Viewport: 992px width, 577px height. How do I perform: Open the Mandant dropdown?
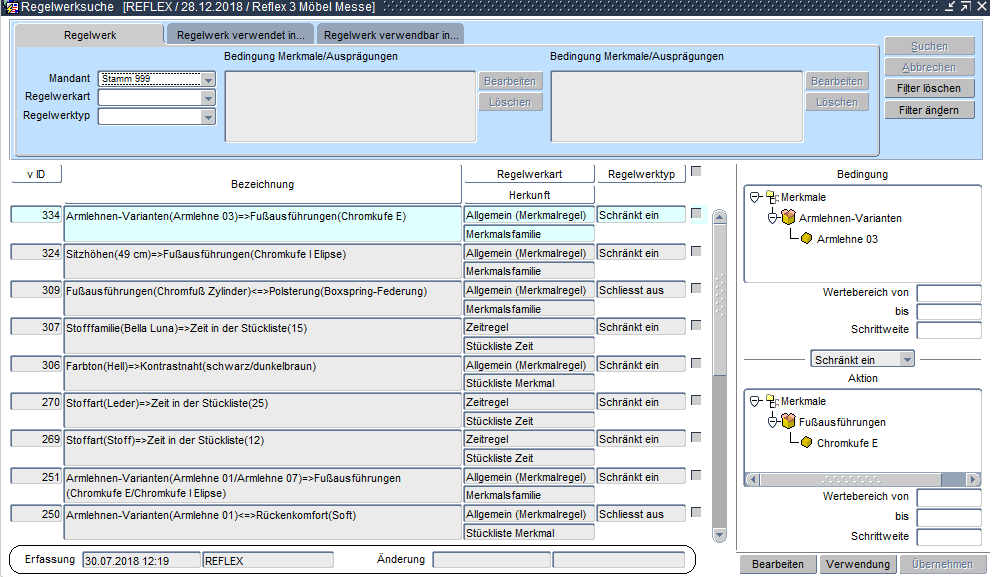click(x=208, y=79)
